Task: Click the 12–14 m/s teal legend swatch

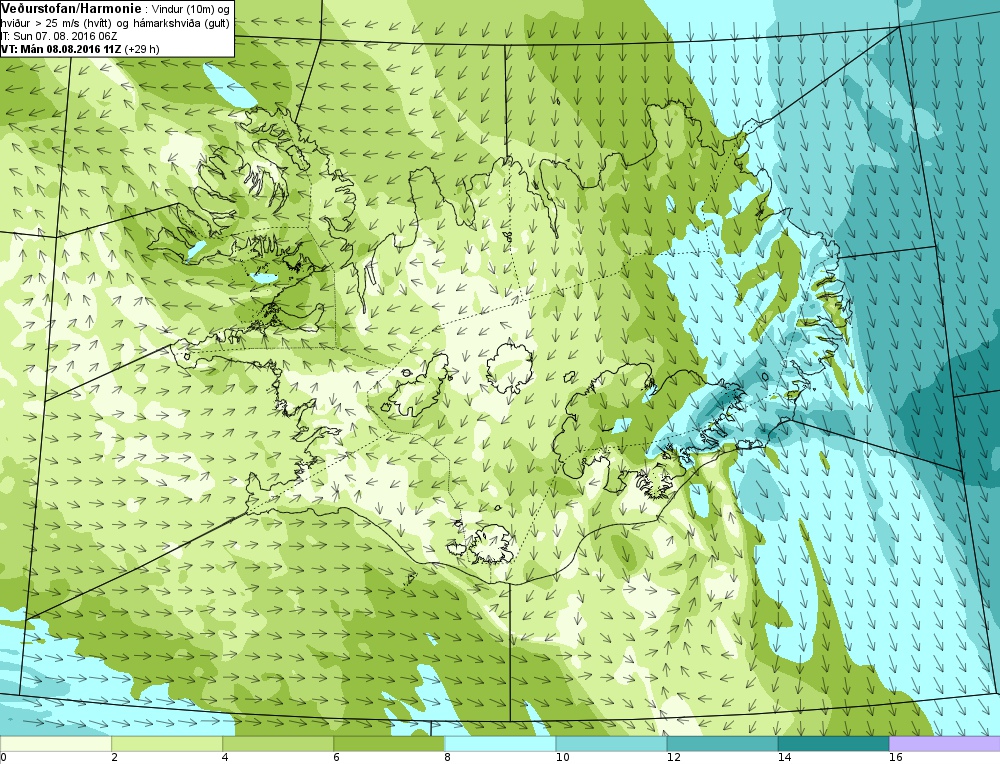Action: click(x=722, y=744)
